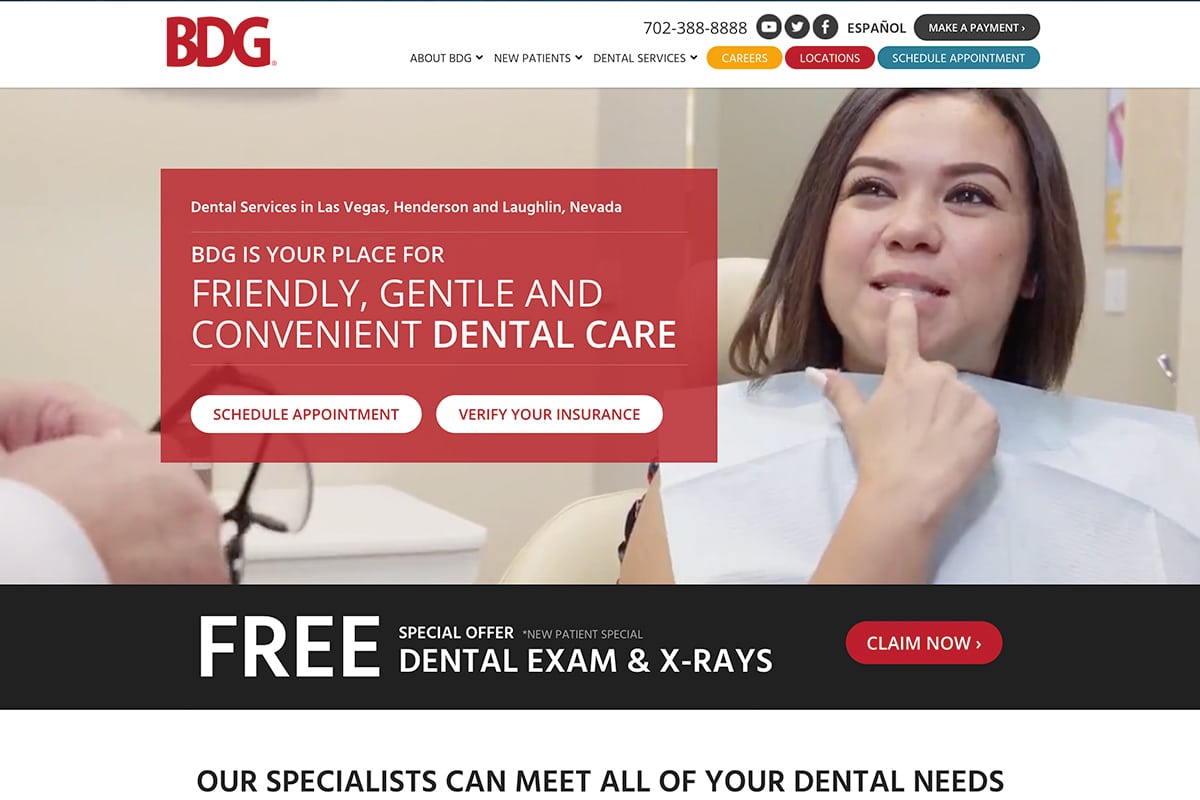1200x800 pixels.
Task: Click the BDG logo
Action: [221, 42]
